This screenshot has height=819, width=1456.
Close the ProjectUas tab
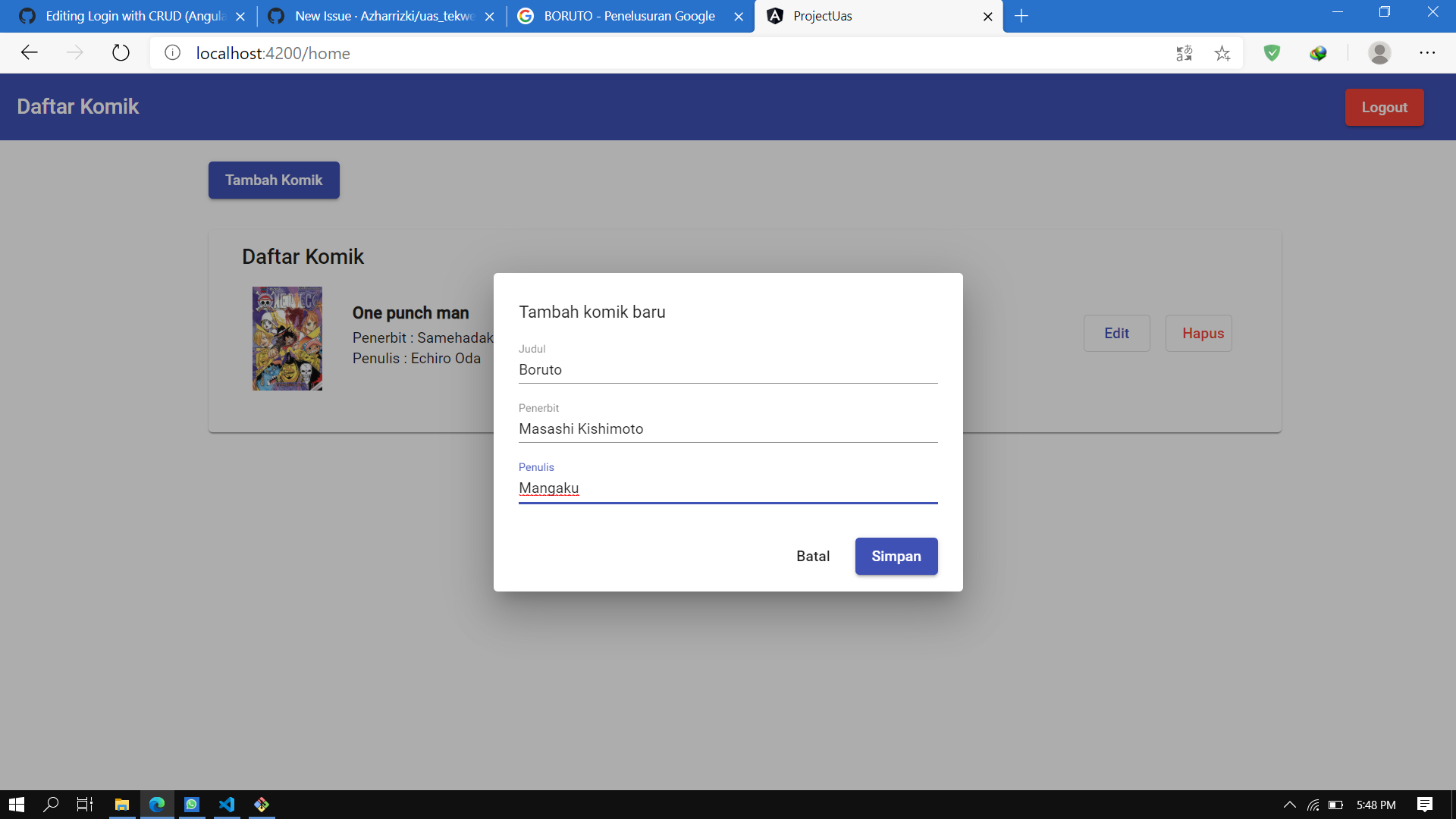987,17
